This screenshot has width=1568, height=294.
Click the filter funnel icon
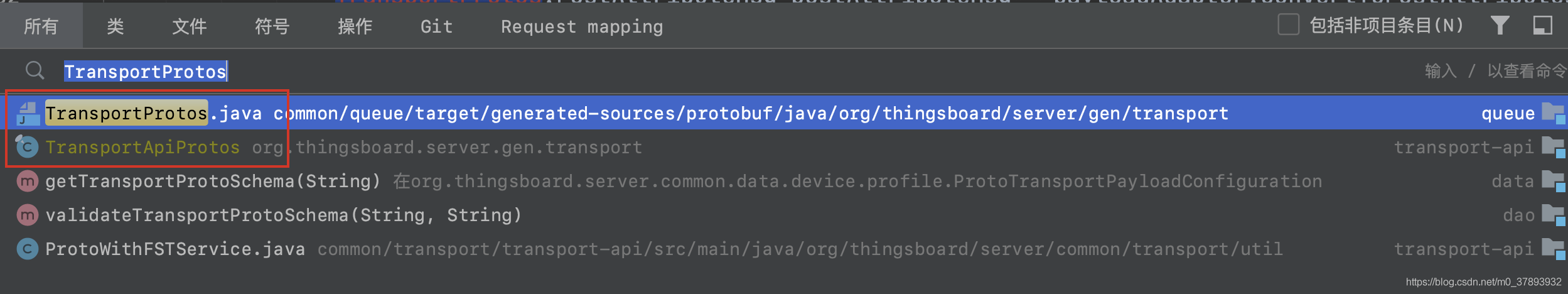pyautogui.click(x=1500, y=25)
